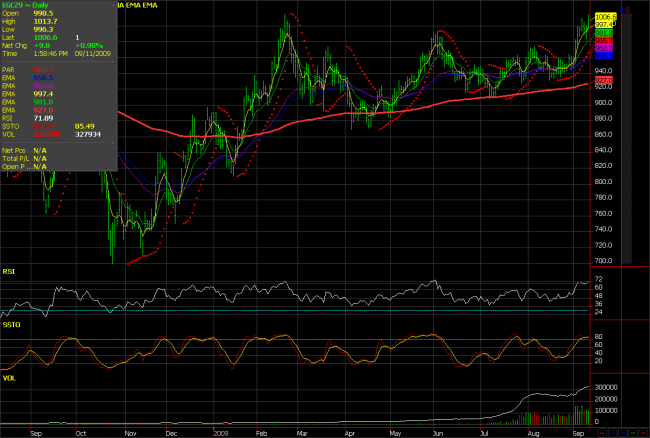Click the EGC29 ~ Daily chart title
The width and height of the screenshot is (650, 438).
(25, 5)
